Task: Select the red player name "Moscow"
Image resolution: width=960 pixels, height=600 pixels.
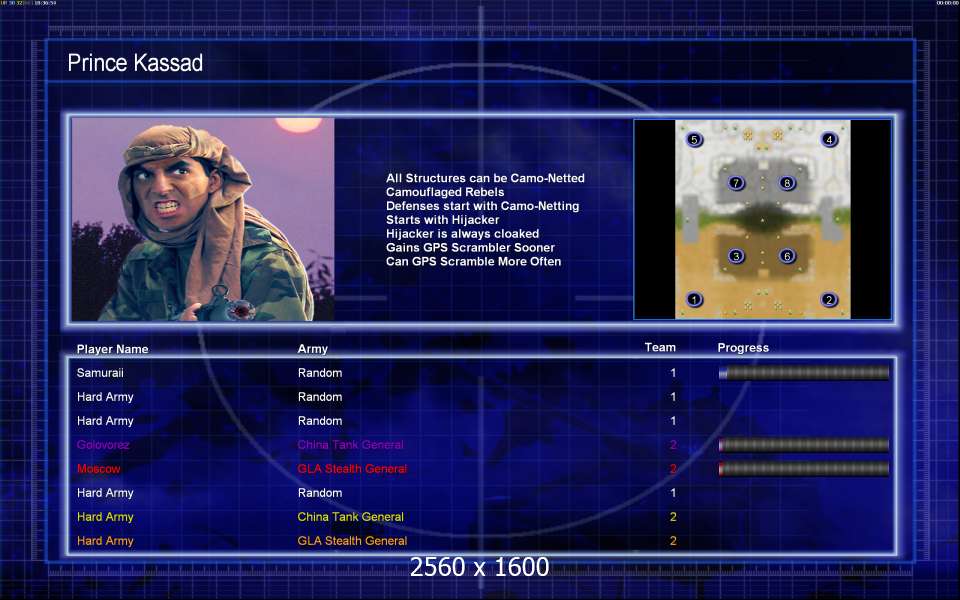Action: pyautogui.click(x=99, y=469)
